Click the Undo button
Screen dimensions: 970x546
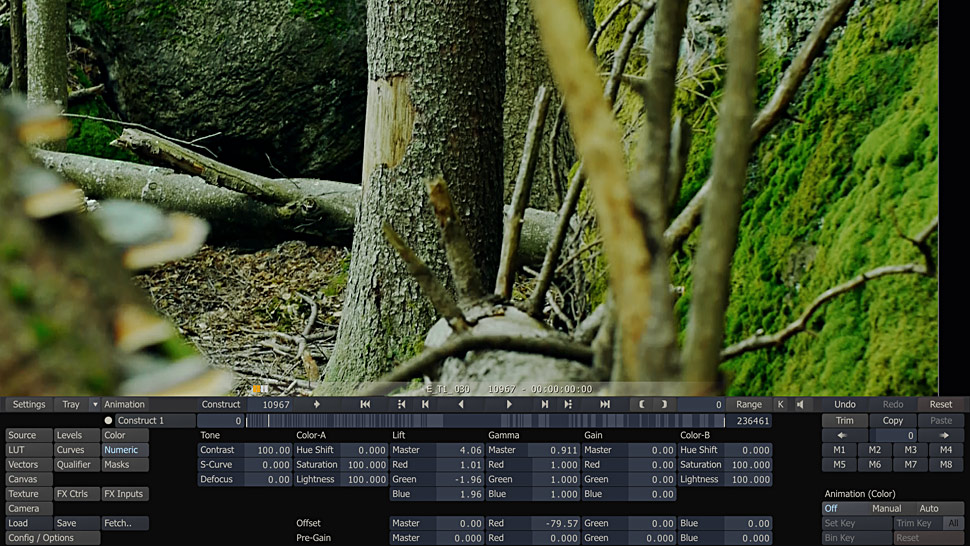pyautogui.click(x=845, y=405)
